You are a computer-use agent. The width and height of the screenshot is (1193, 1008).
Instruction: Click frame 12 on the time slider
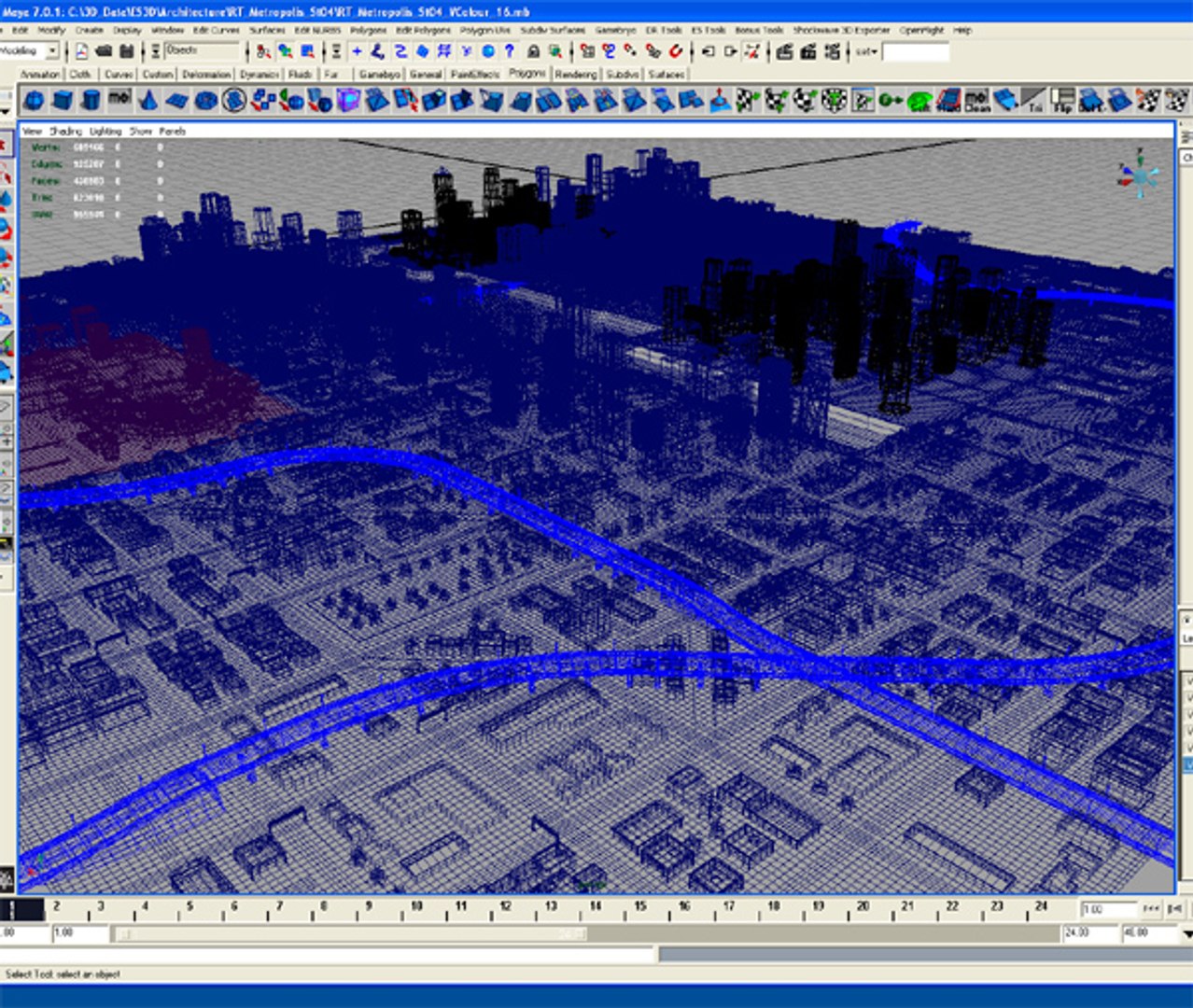pos(505,906)
